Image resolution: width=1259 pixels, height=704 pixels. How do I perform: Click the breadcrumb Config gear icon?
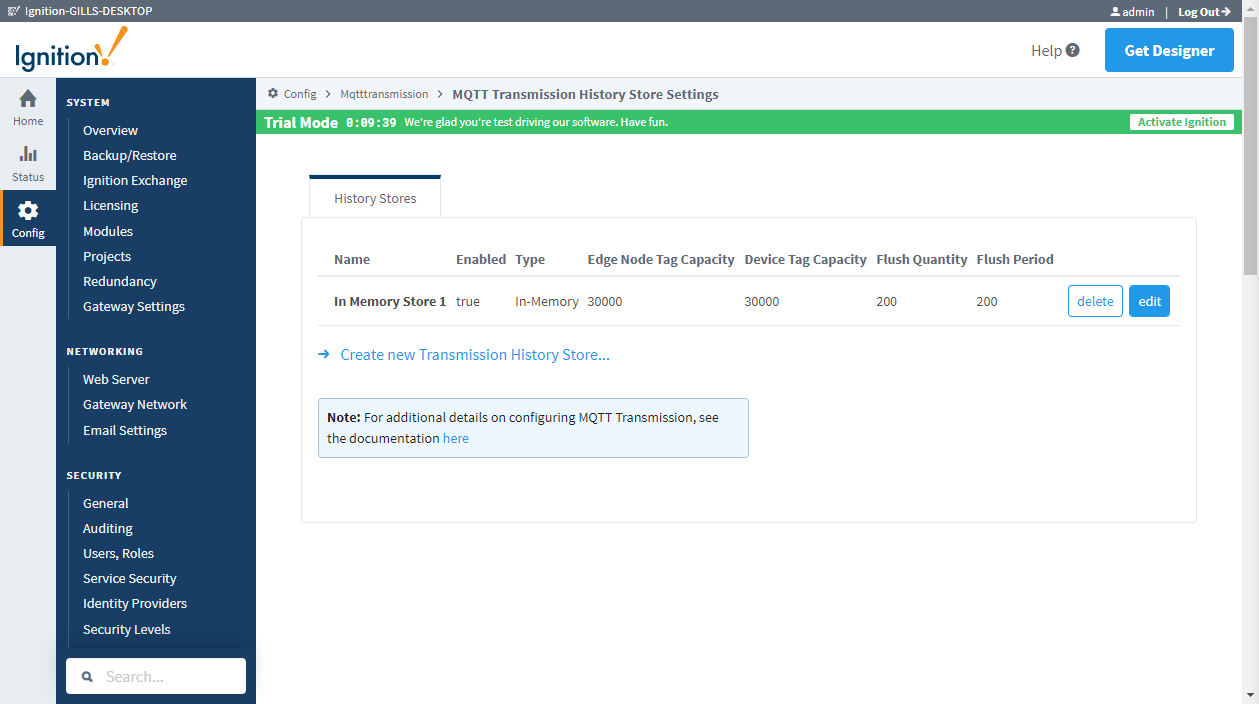pos(273,94)
